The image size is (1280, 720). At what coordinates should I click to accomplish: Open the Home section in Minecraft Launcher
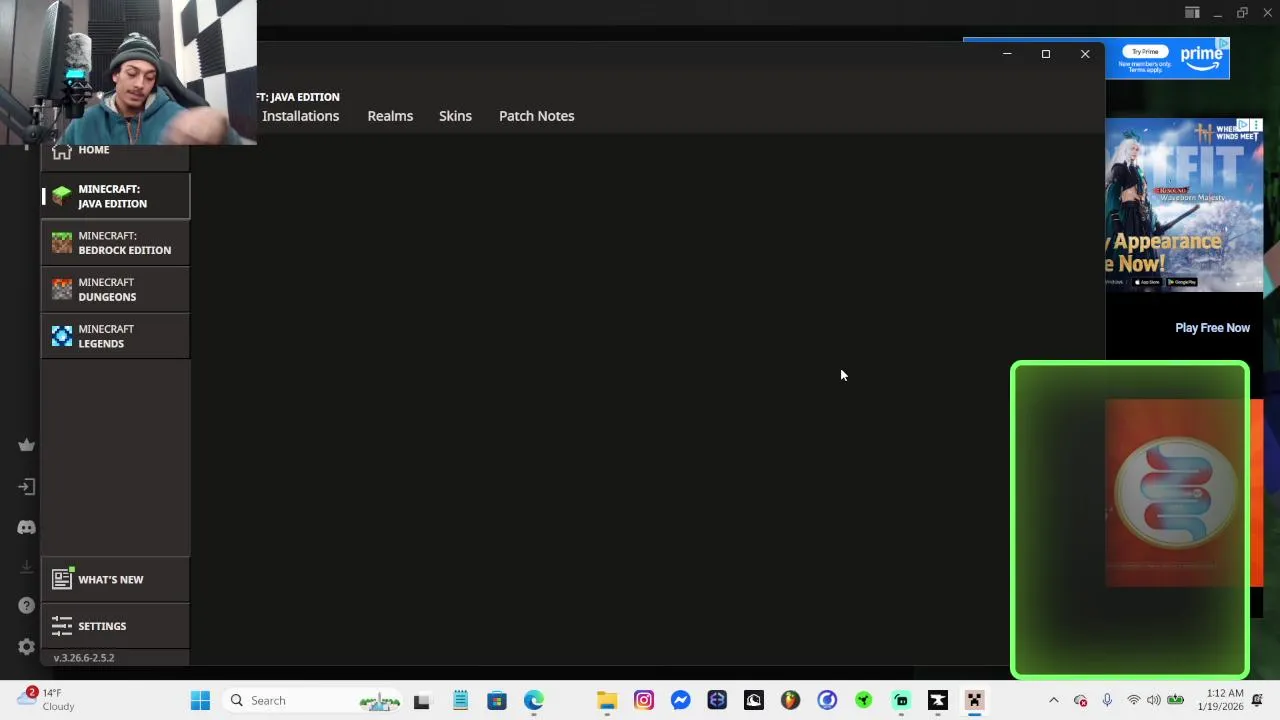coord(115,150)
